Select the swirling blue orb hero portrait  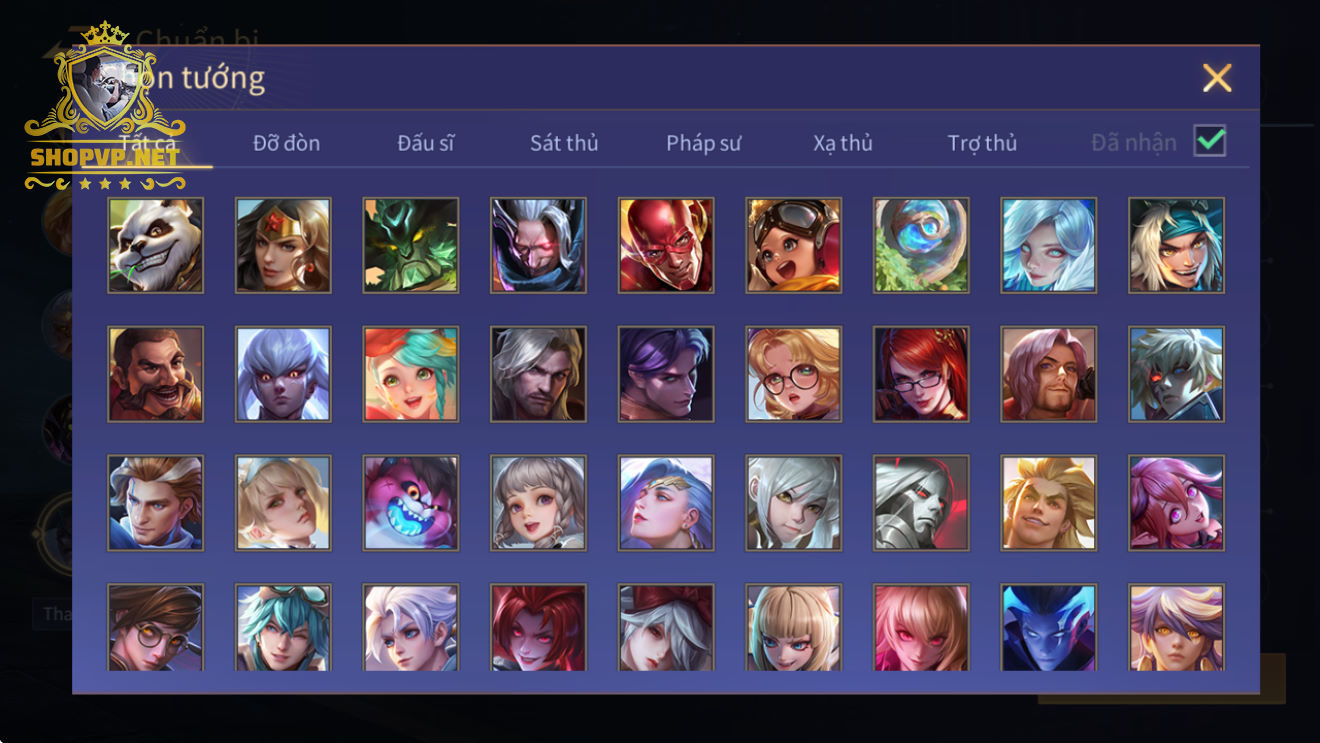point(921,245)
